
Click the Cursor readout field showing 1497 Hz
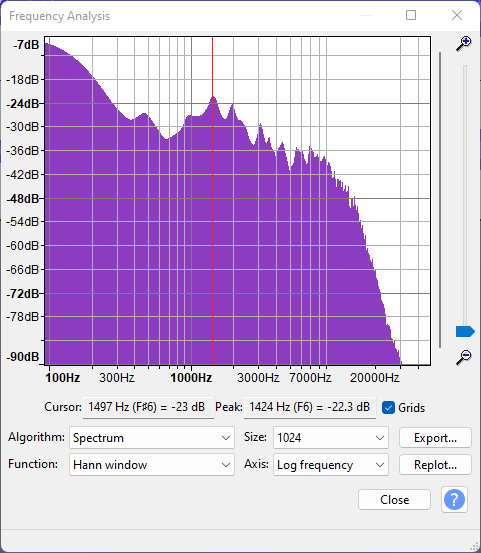[148, 407]
